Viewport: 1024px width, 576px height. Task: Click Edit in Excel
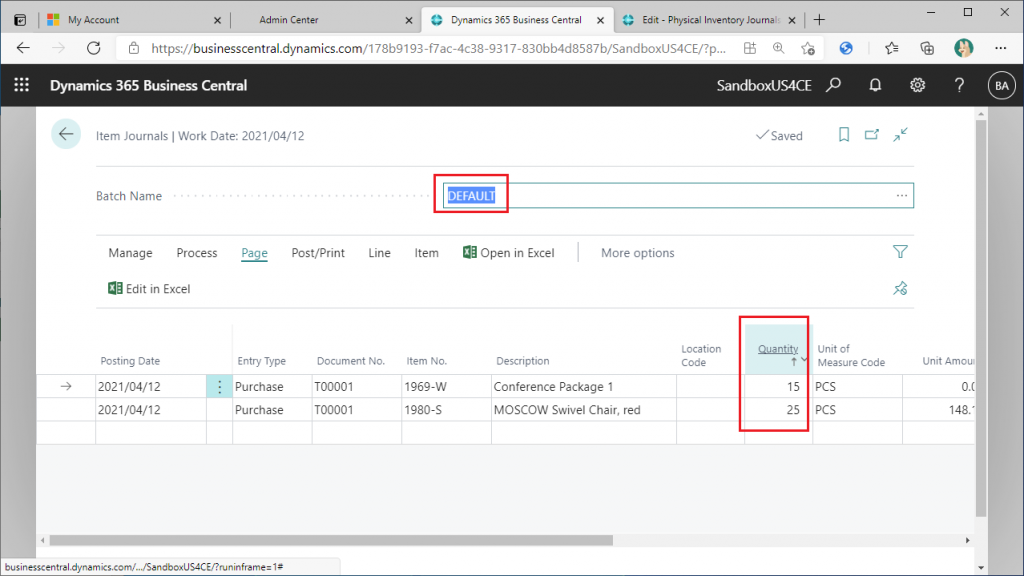(x=149, y=289)
